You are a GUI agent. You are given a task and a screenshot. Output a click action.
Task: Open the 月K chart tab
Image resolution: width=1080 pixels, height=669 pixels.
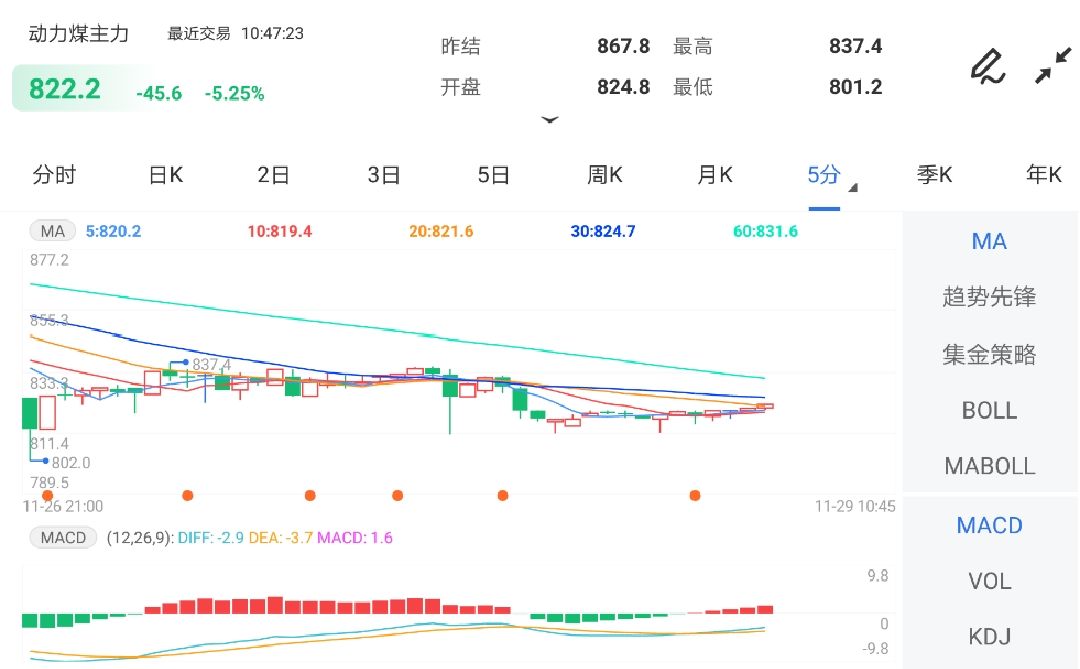pos(714,175)
